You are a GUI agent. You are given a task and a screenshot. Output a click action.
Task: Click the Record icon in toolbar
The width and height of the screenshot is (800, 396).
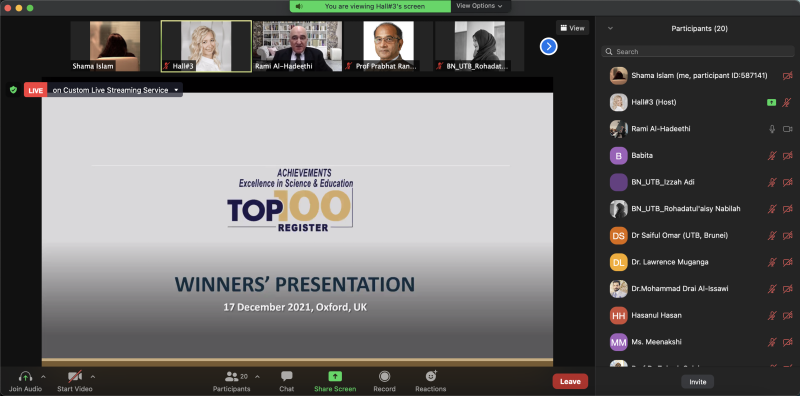(384, 377)
